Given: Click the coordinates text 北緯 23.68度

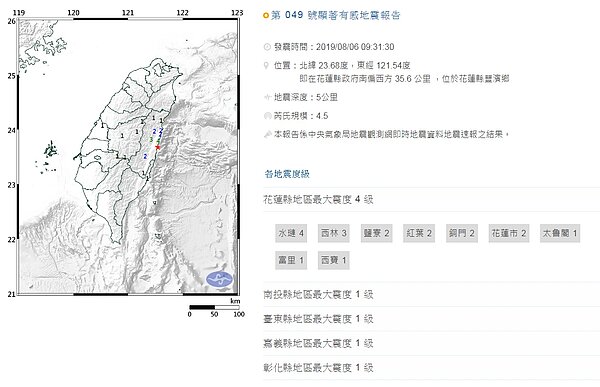Looking at the screenshot, I should 323,65.
